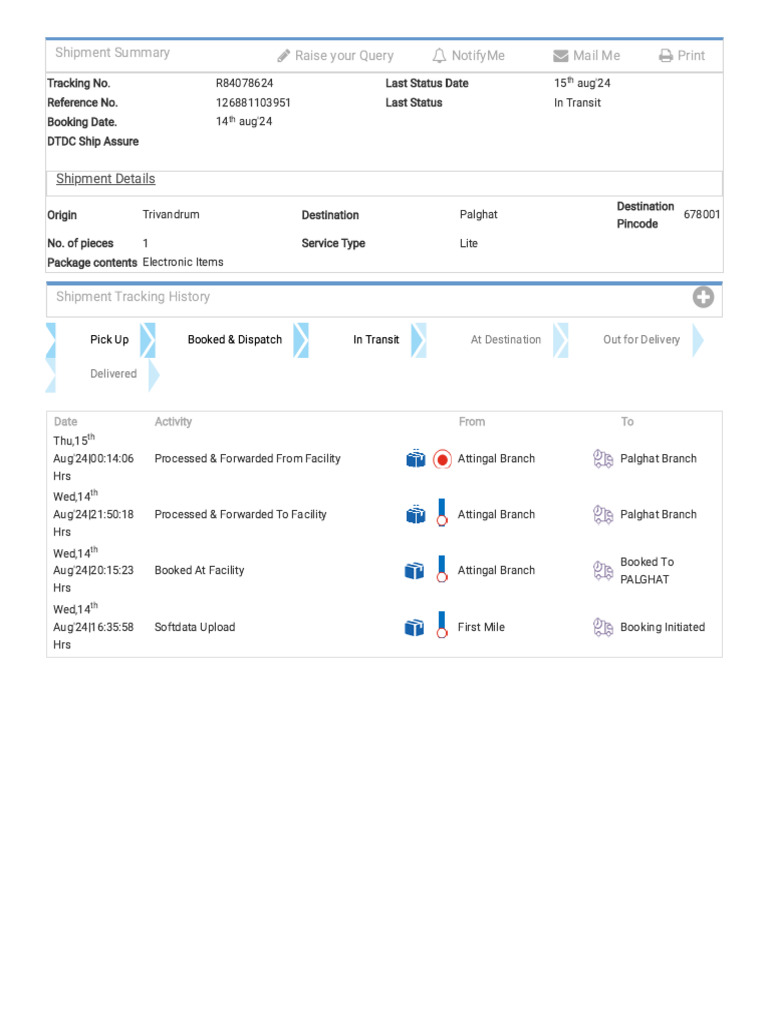Screen dimensions: 768x1024
Task: Expand Shipment Tracking History with plus icon
Action: tap(703, 297)
